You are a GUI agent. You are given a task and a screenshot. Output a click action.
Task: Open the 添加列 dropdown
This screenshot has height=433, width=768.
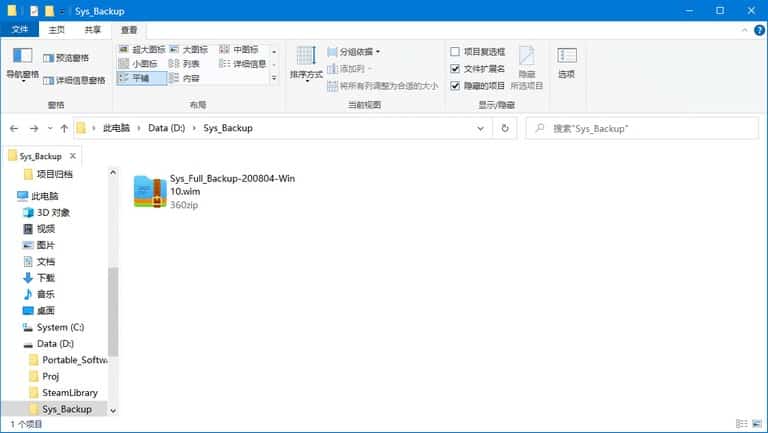tap(350, 69)
